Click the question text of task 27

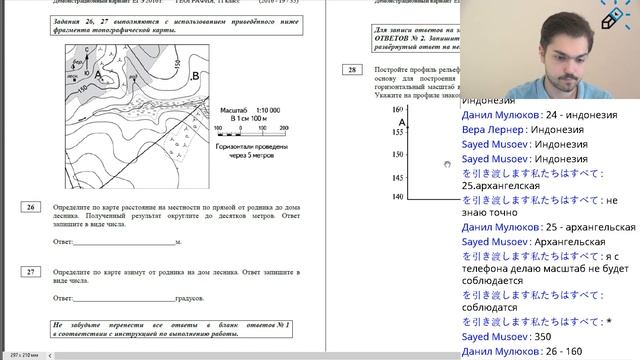point(176,276)
